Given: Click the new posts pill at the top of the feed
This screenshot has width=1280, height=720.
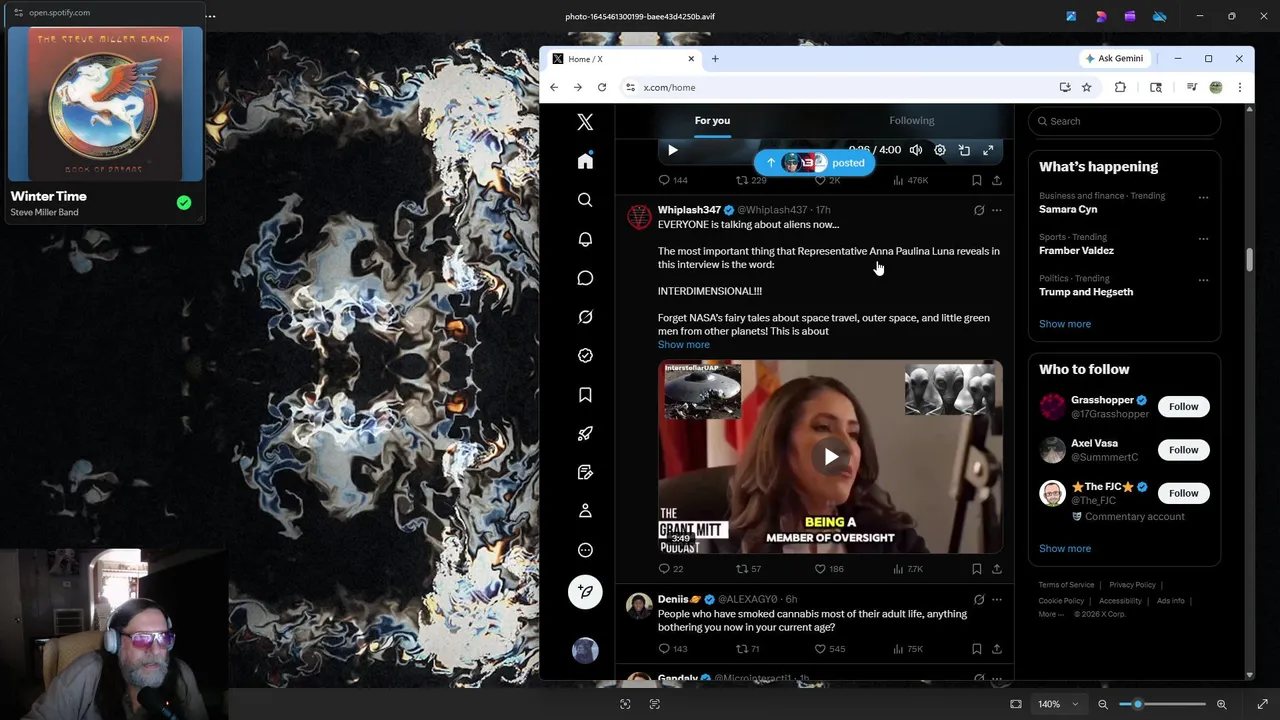Looking at the screenshot, I should [815, 163].
